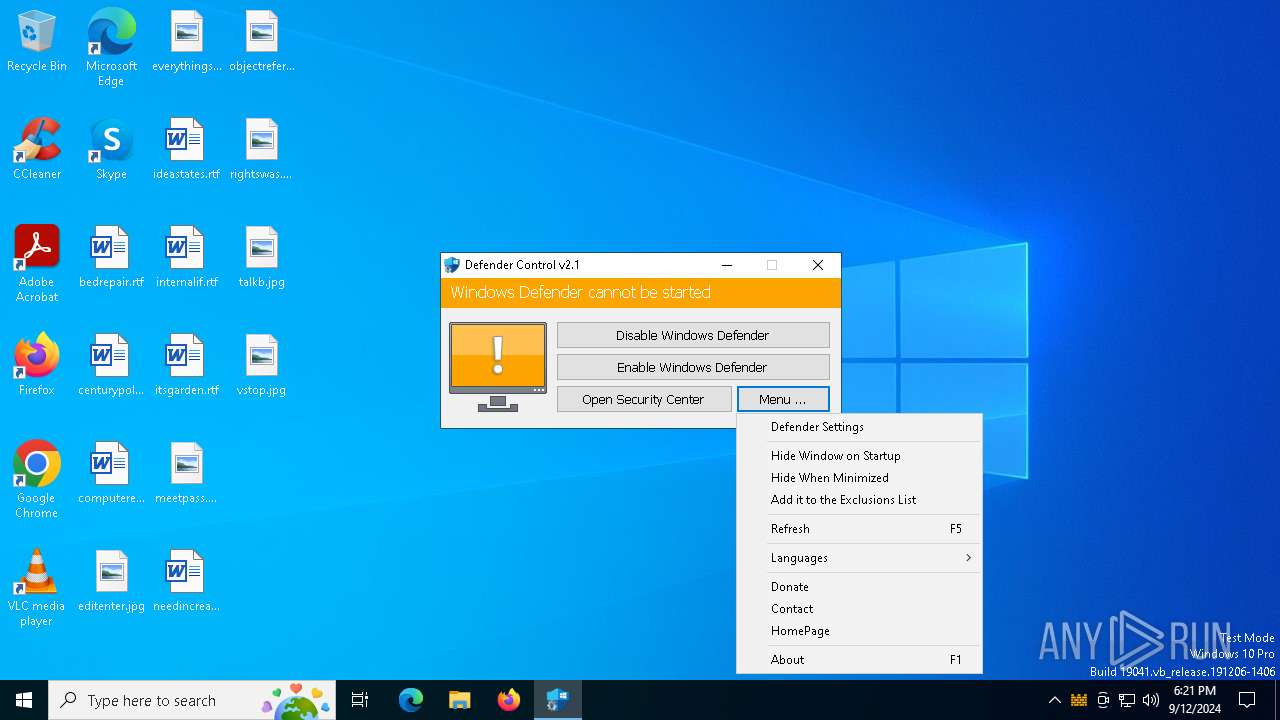
Task: Click the taskbar search box
Action: [x=192, y=700]
